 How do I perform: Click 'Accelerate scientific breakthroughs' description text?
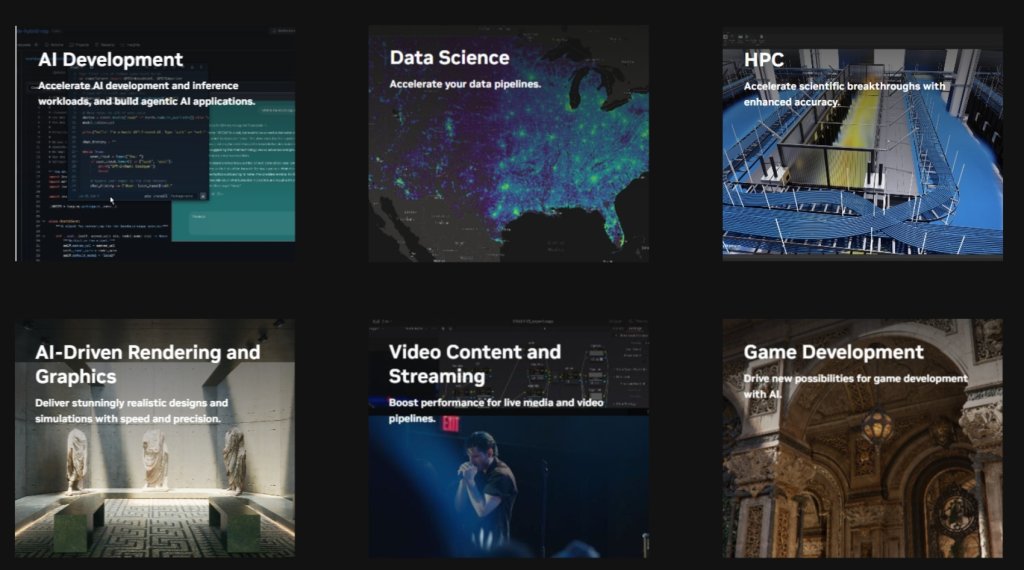[844, 94]
